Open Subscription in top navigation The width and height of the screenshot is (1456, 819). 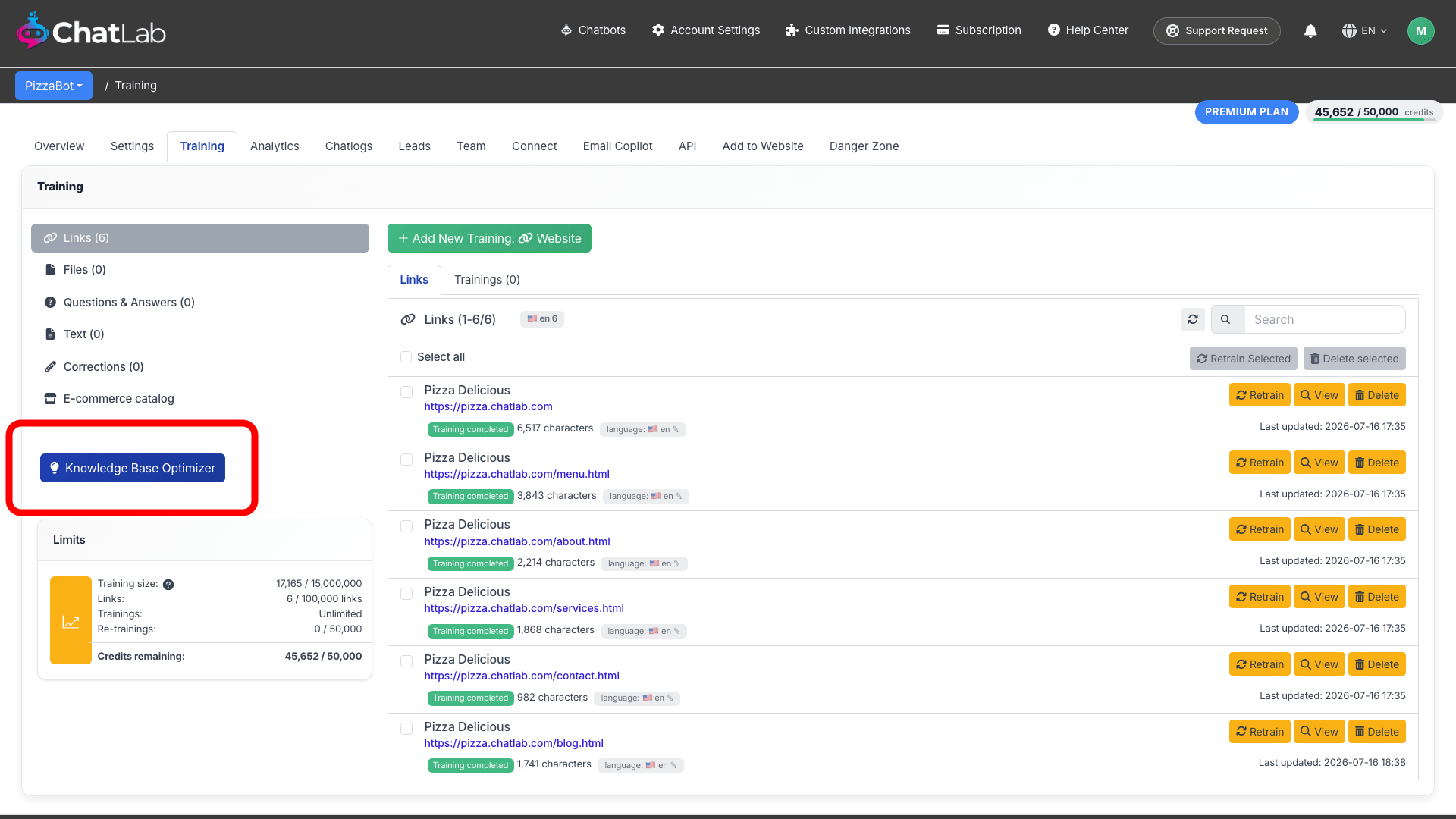(979, 30)
